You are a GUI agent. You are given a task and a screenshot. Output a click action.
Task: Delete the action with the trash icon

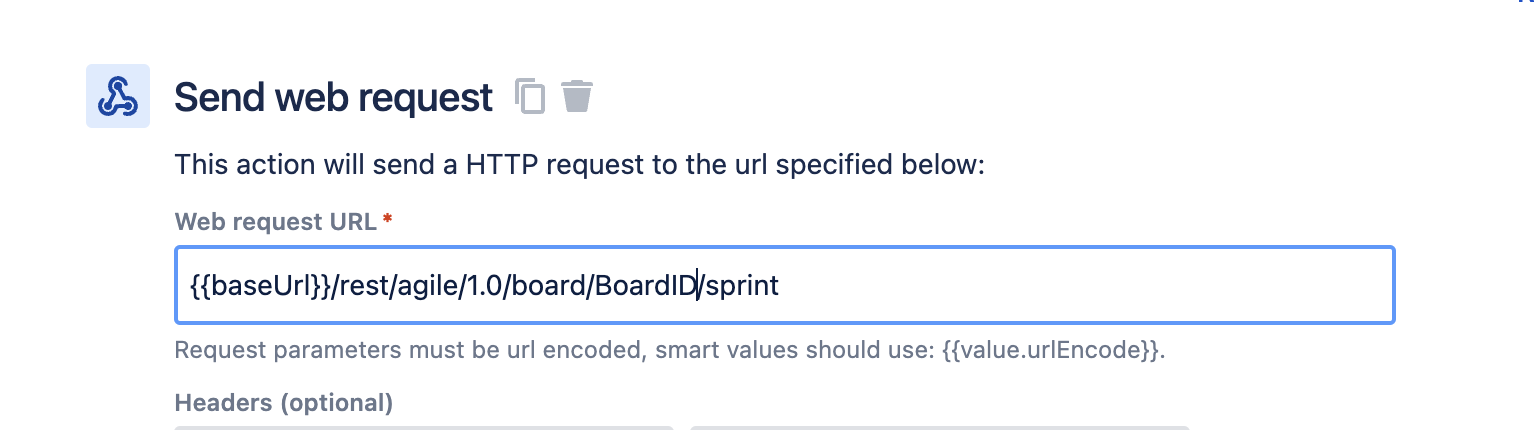point(577,96)
